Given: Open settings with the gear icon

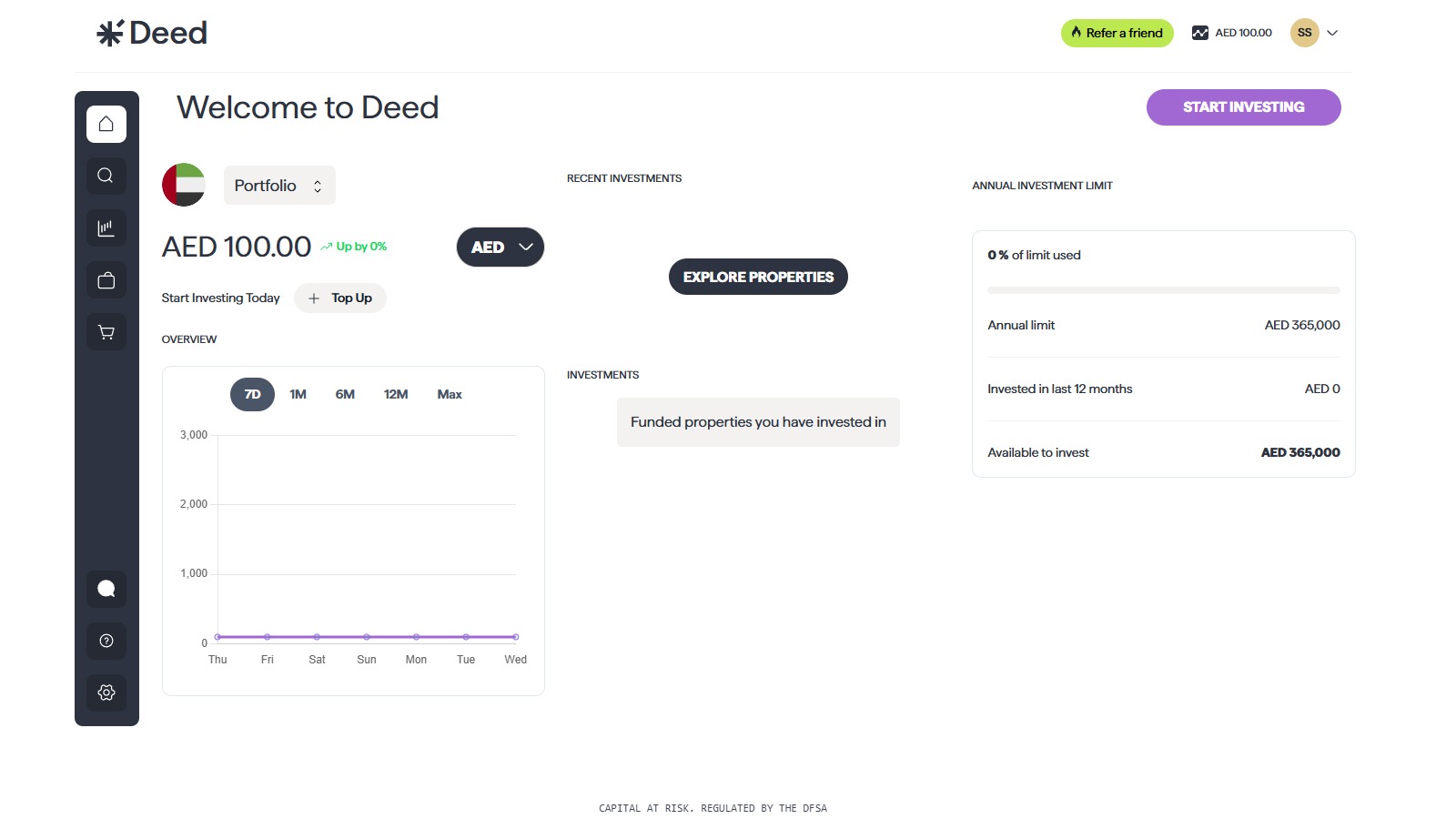Looking at the screenshot, I should [106, 692].
